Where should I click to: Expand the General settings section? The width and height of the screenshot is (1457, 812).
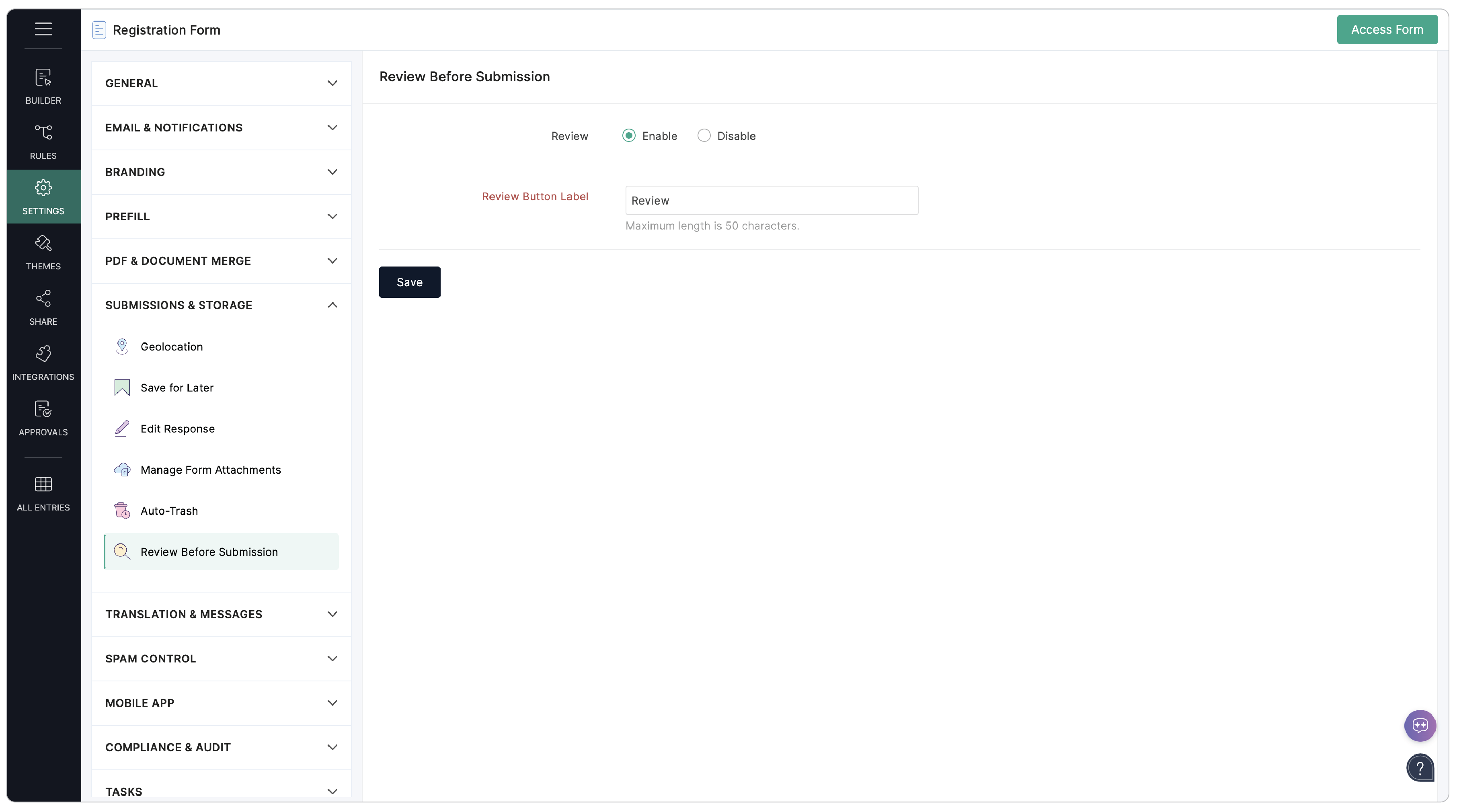pyautogui.click(x=221, y=83)
